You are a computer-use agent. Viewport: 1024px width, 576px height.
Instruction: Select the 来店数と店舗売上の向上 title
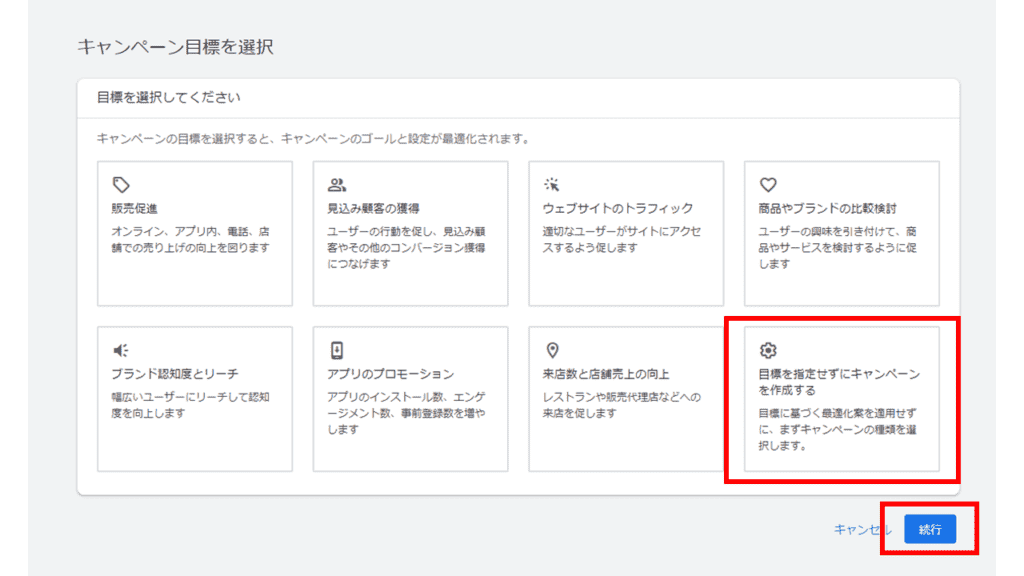point(607,374)
